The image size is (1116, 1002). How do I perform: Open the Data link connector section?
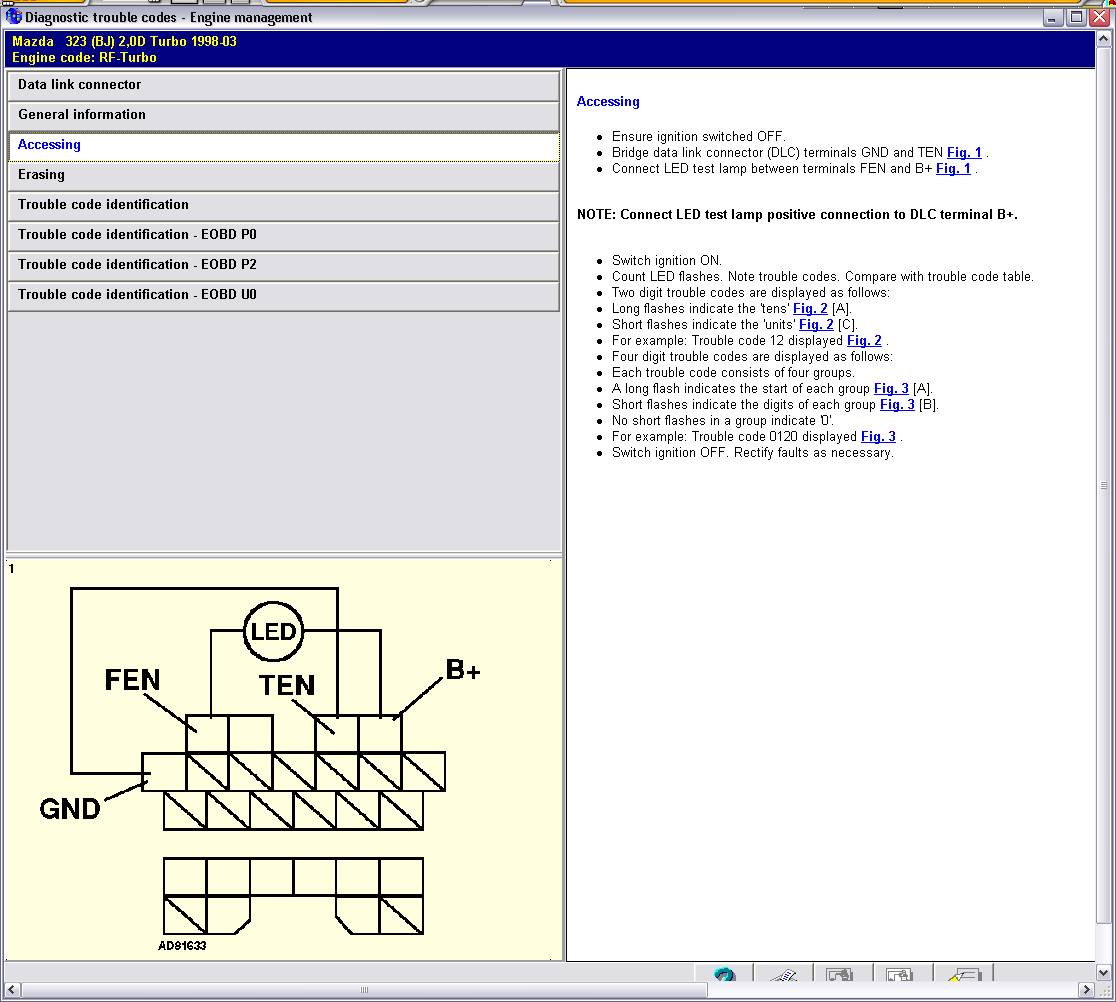283,85
